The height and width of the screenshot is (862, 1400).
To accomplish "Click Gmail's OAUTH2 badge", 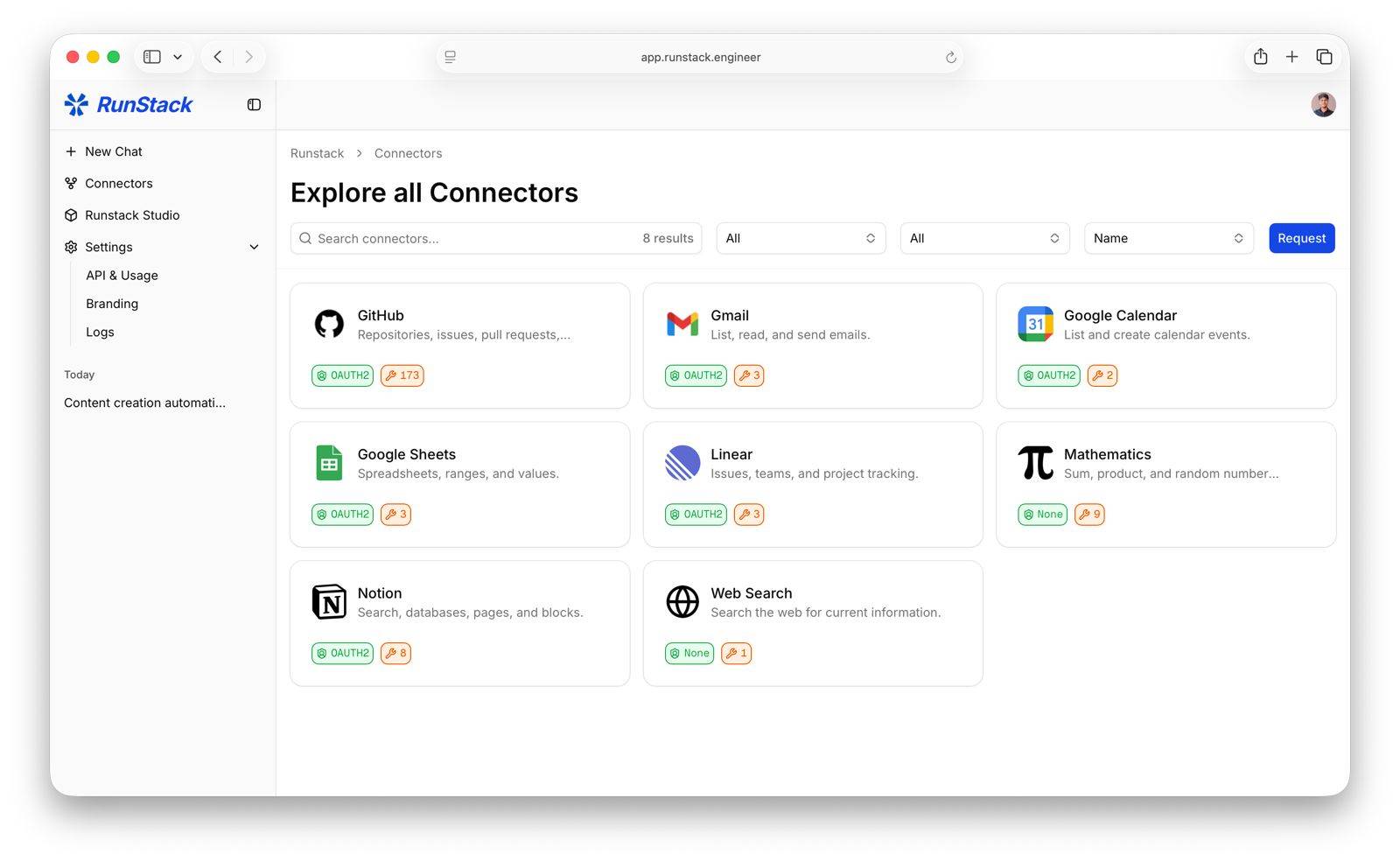I will coord(696,375).
